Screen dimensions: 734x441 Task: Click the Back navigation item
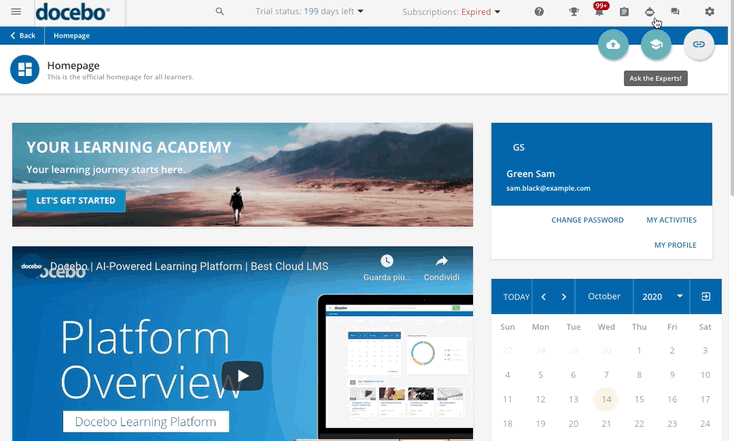(x=22, y=35)
